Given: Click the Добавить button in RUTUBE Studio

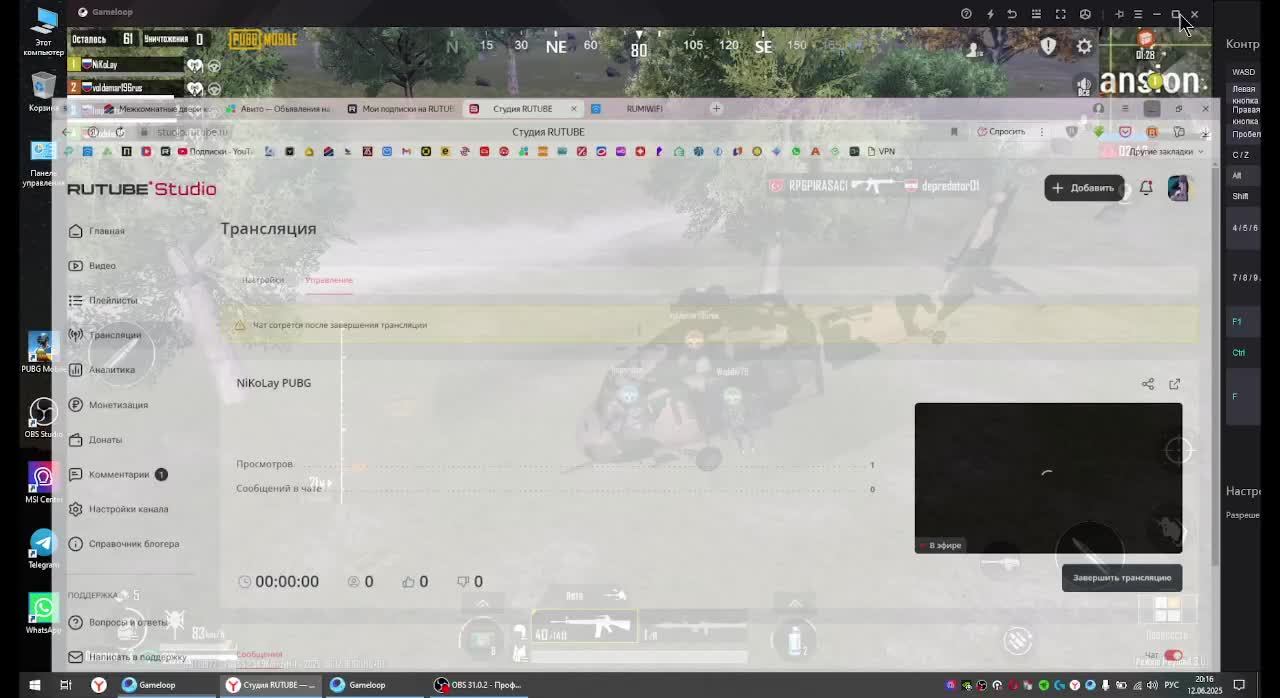Looking at the screenshot, I should (1084, 188).
